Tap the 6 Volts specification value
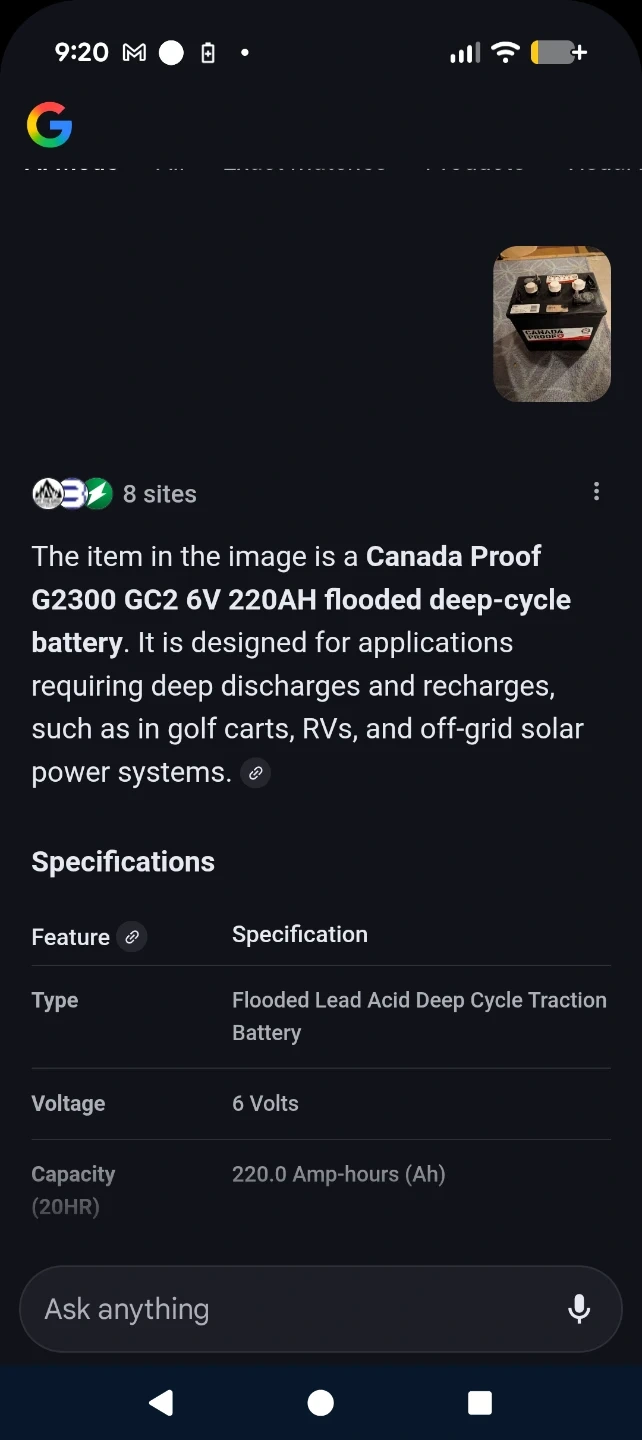Viewport: 642px width, 1440px height. [x=265, y=1104]
